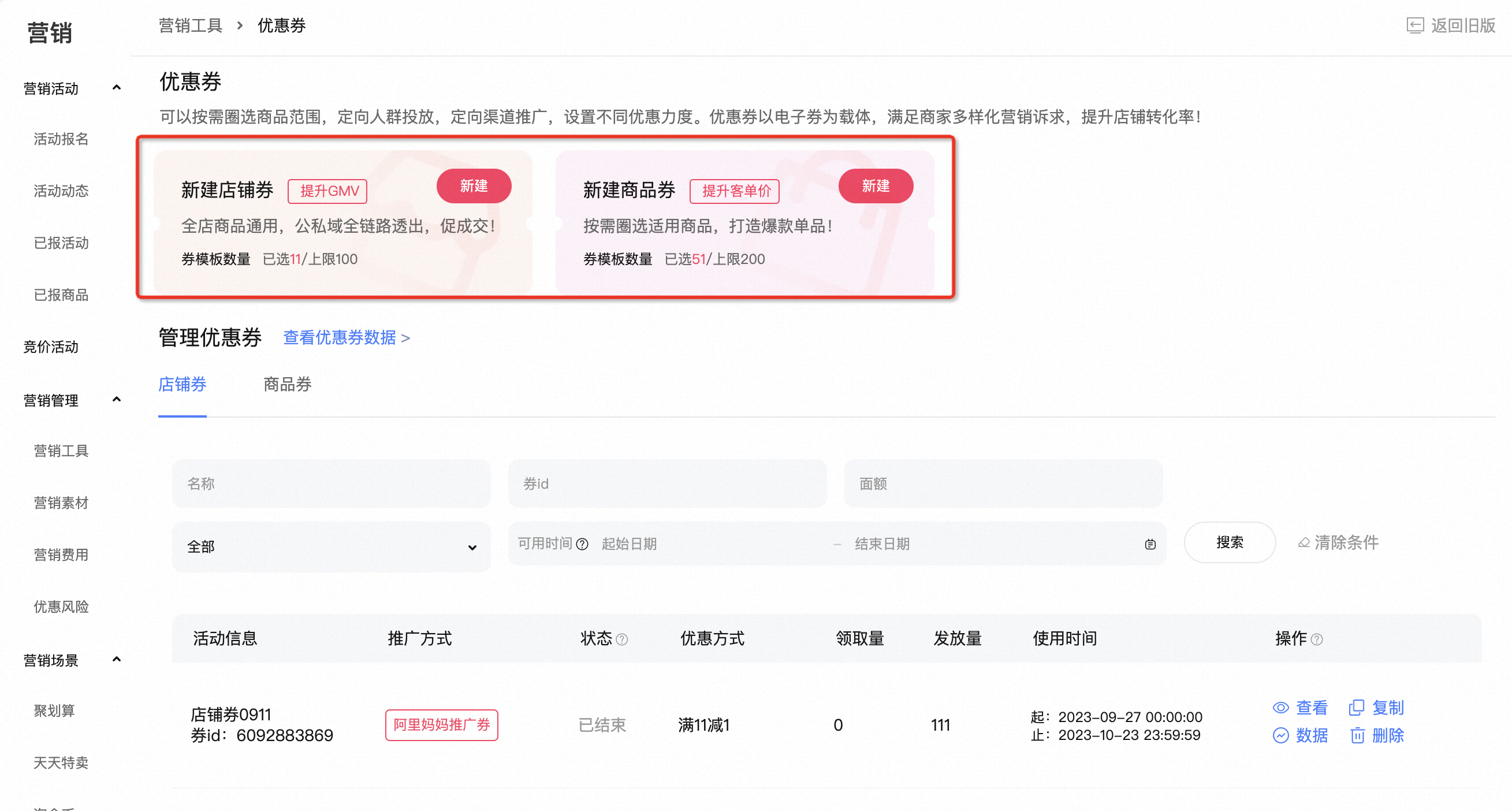Click coupon name 店铺券0911
Image resolution: width=1512 pixels, height=811 pixels.
(231, 715)
